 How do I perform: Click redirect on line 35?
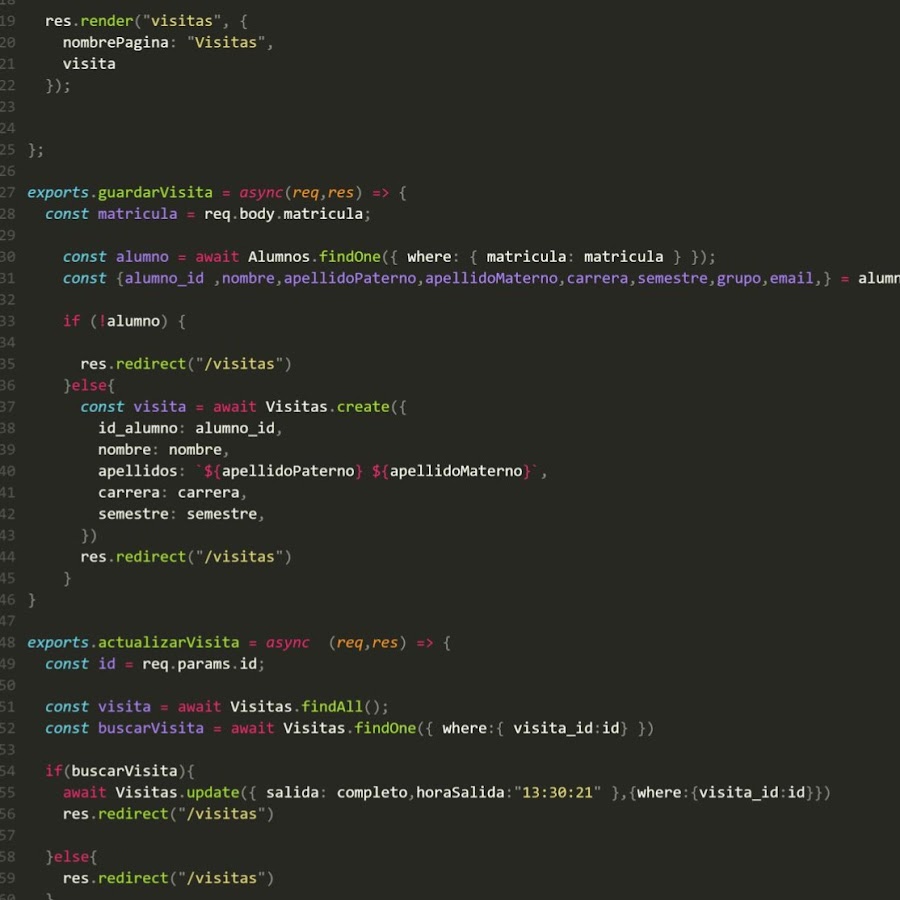tap(151, 364)
